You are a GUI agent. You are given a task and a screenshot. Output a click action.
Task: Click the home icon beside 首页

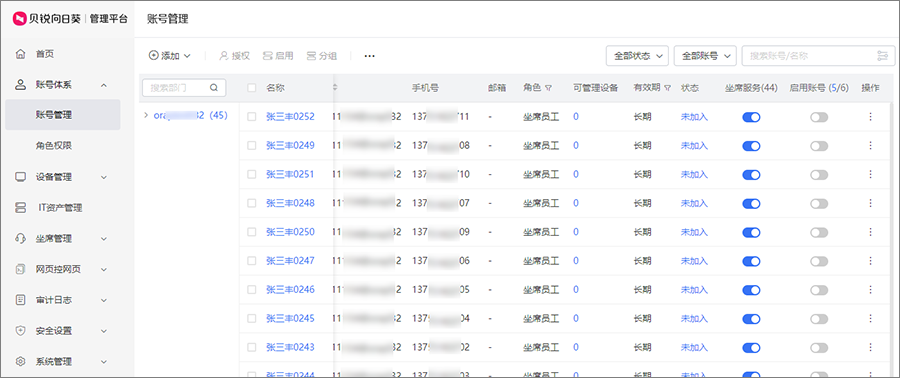click(21, 54)
